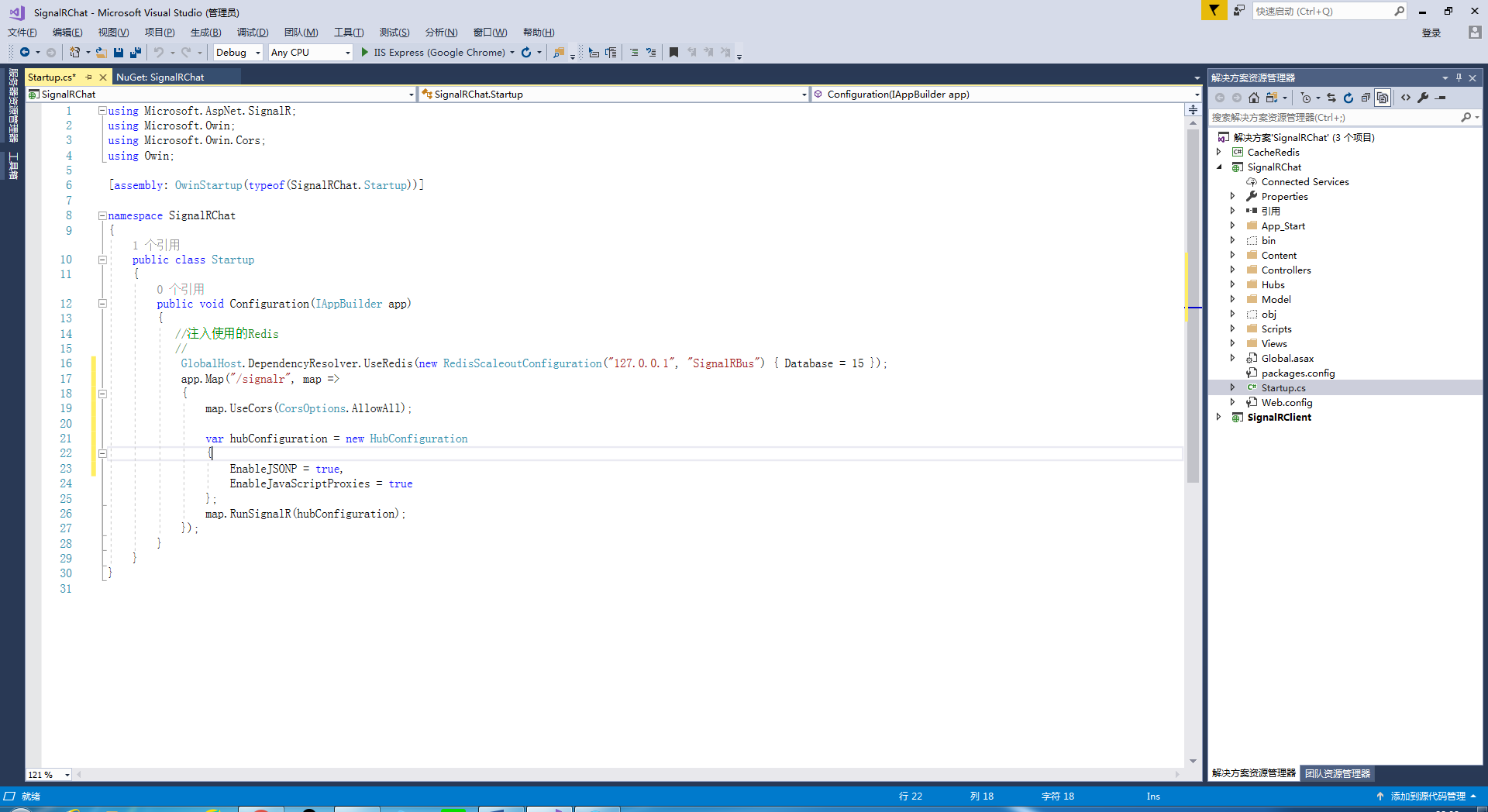Image resolution: width=1488 pixels, height=812 pixels.
Task: Collapse the namespace SignalRChat outline
Action: (x=102, y=215)
